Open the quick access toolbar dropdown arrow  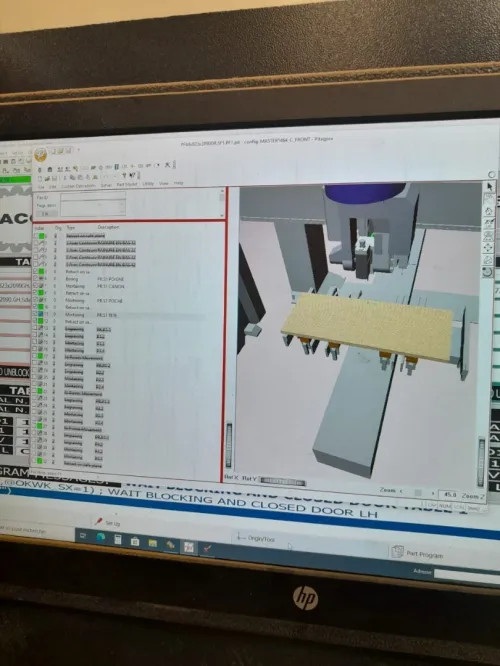coord(79,150)
